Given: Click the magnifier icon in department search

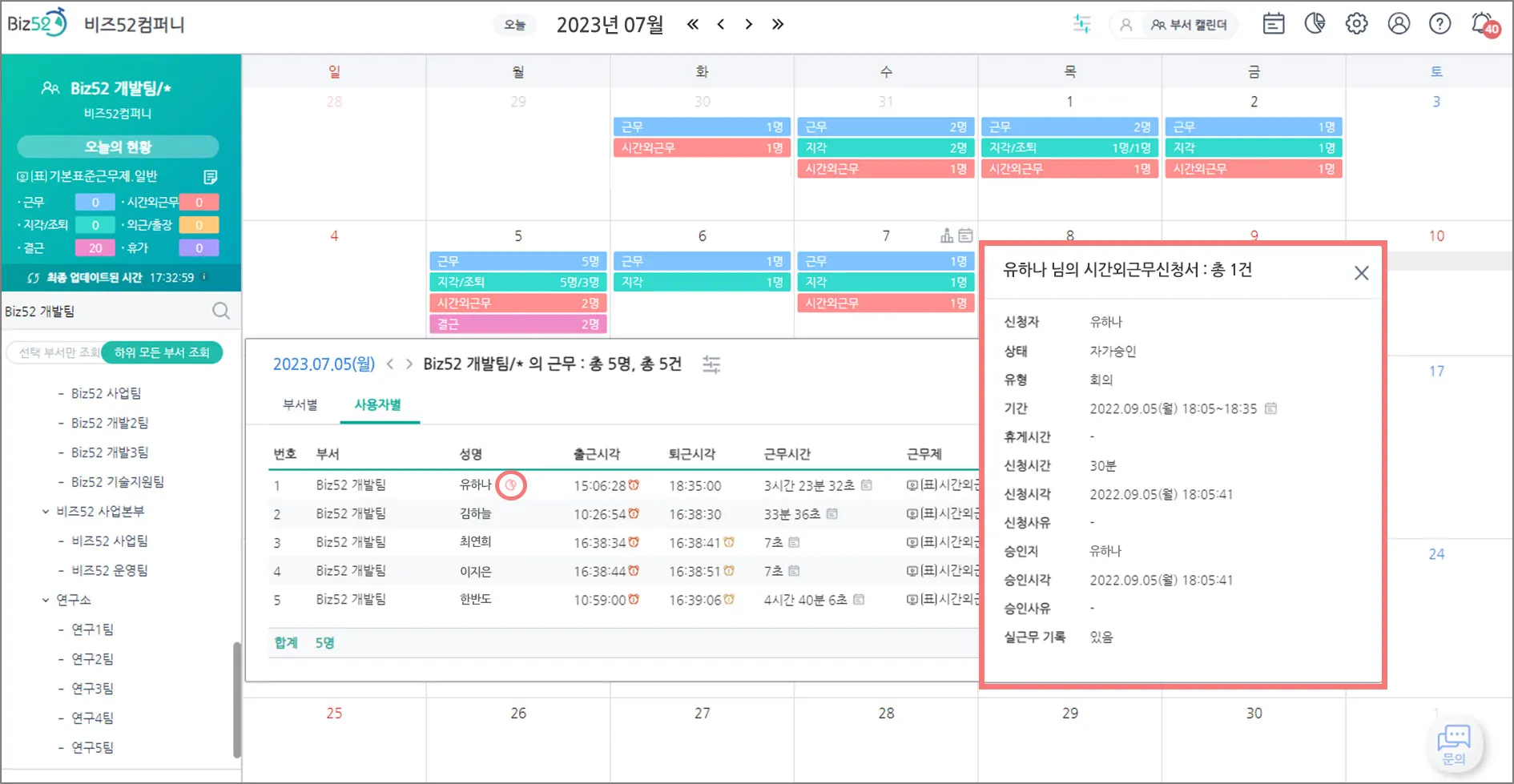Looking at the screenshot, I should pos(221,311).
